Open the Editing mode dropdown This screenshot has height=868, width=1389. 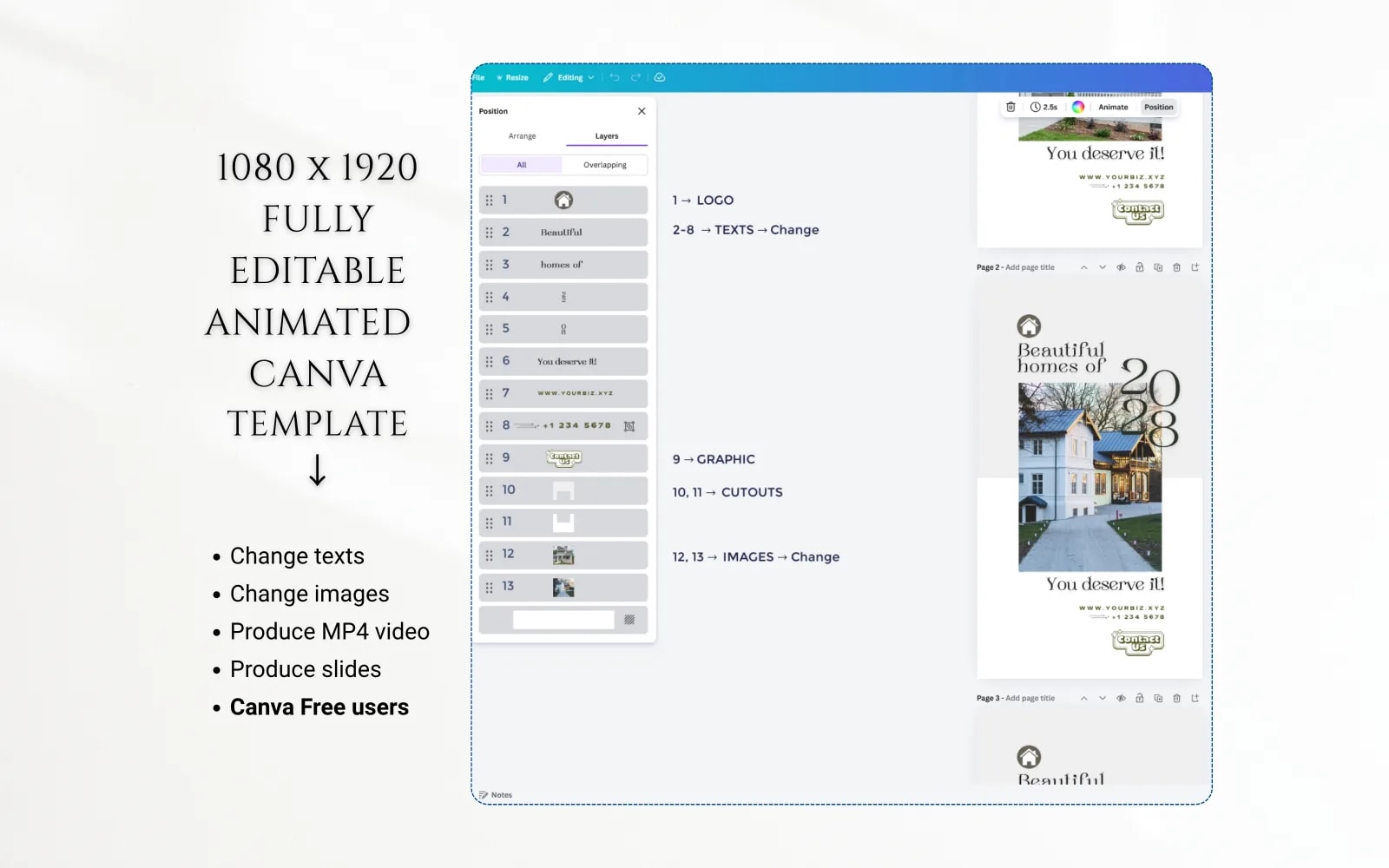point(569,77)
